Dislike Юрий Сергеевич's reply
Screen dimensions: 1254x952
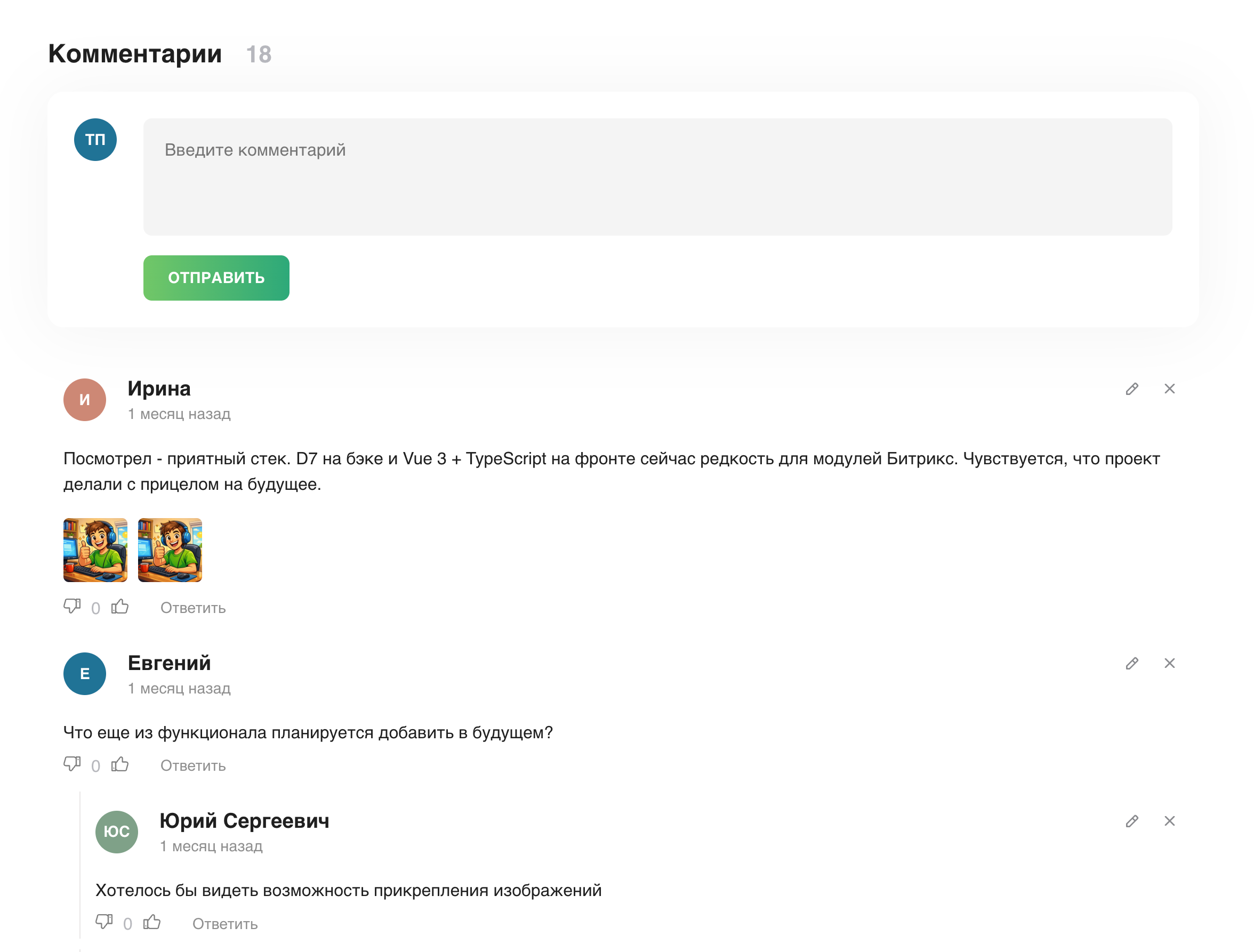pos(104,922)
